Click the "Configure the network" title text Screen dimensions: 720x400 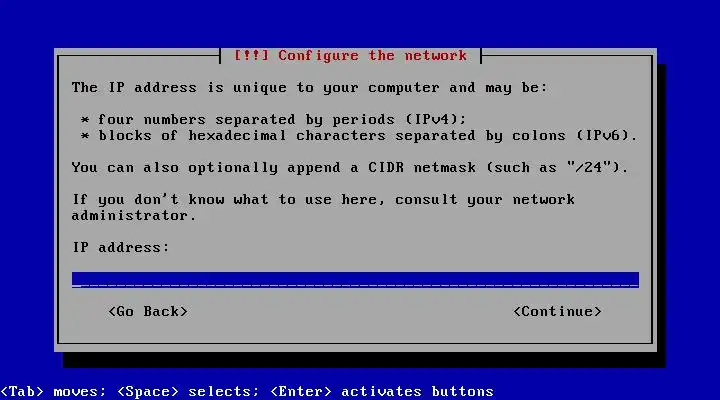(x=372, y=56)
